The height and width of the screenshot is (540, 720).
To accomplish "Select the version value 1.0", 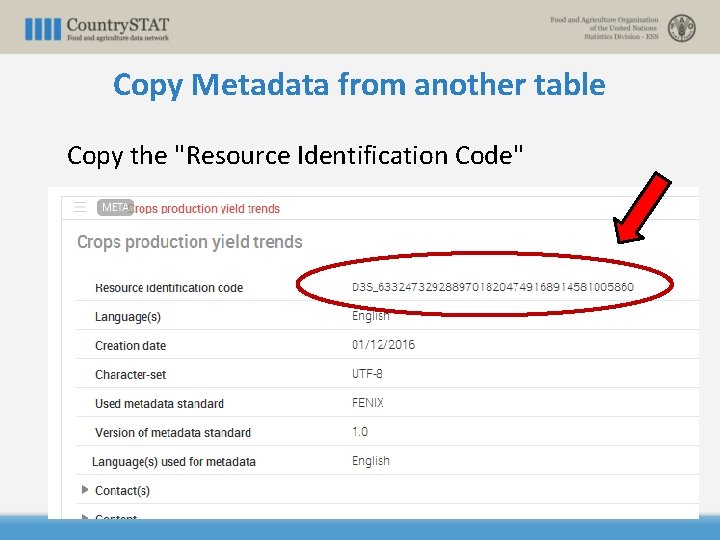I will [360, 432].
